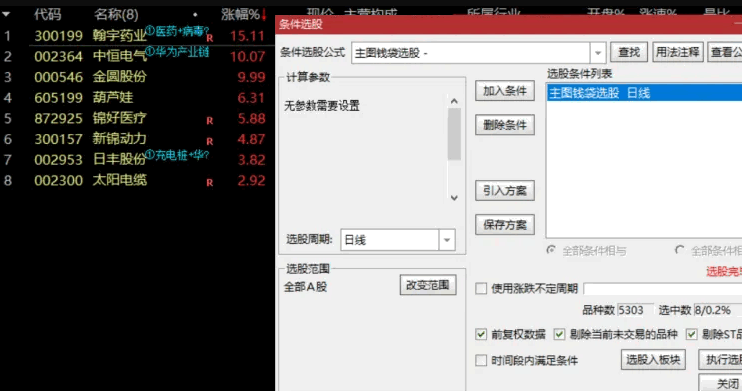Select 主图钱袋选股 日线 in condition list
The height and width of the screenshot is (391, 742).
(x=644, y=93)
